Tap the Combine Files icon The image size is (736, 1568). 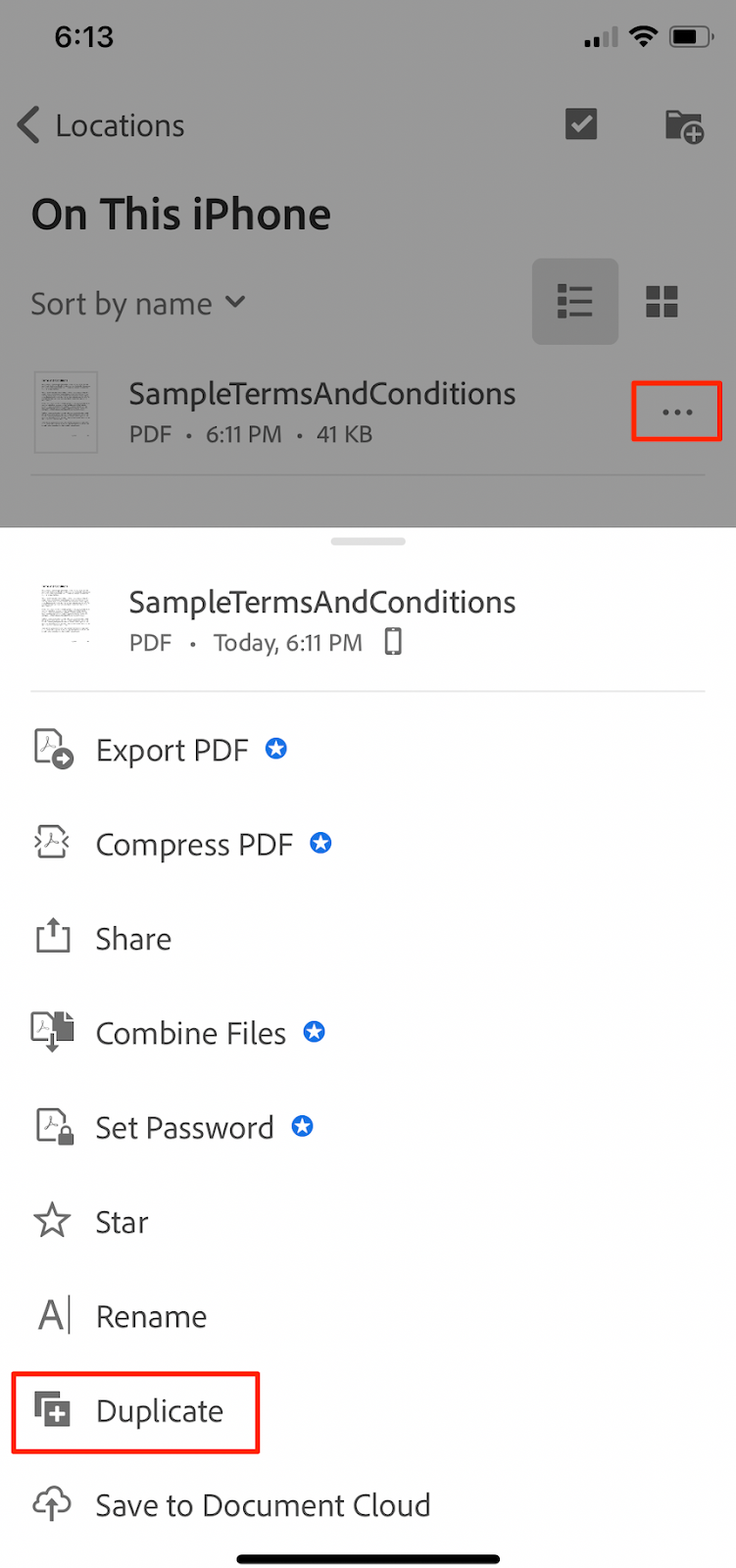point(53,1031)
